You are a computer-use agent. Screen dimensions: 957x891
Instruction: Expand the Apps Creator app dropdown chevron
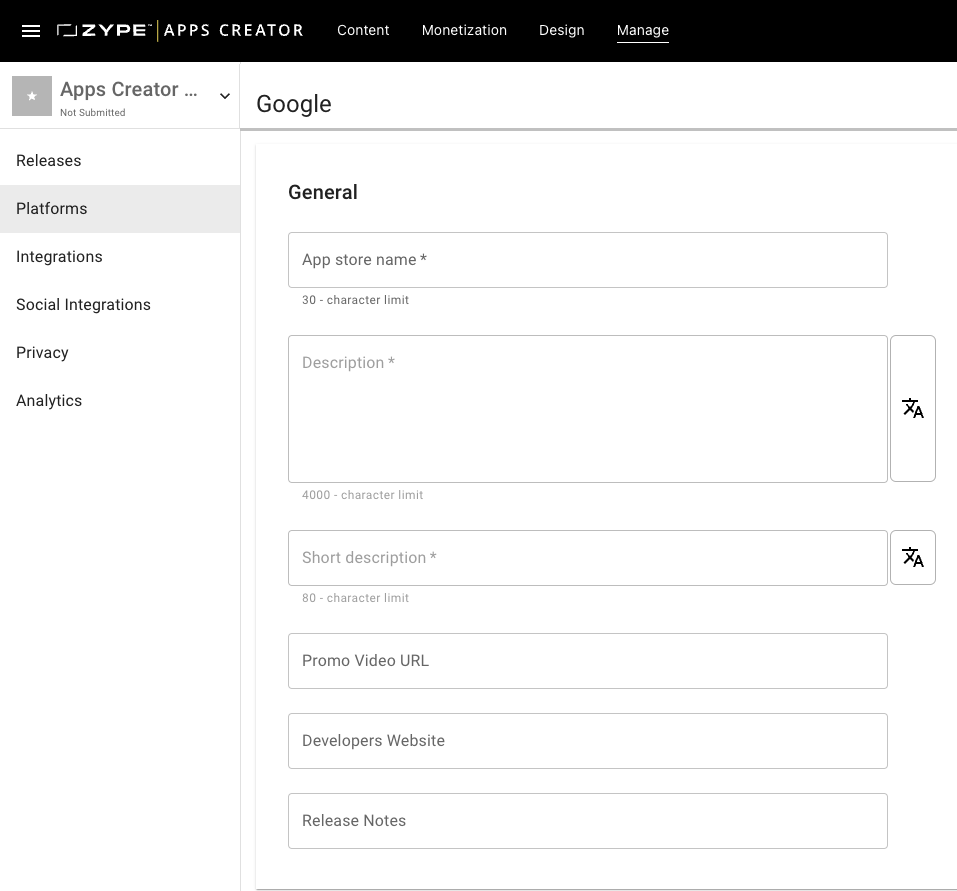(225, 96)
